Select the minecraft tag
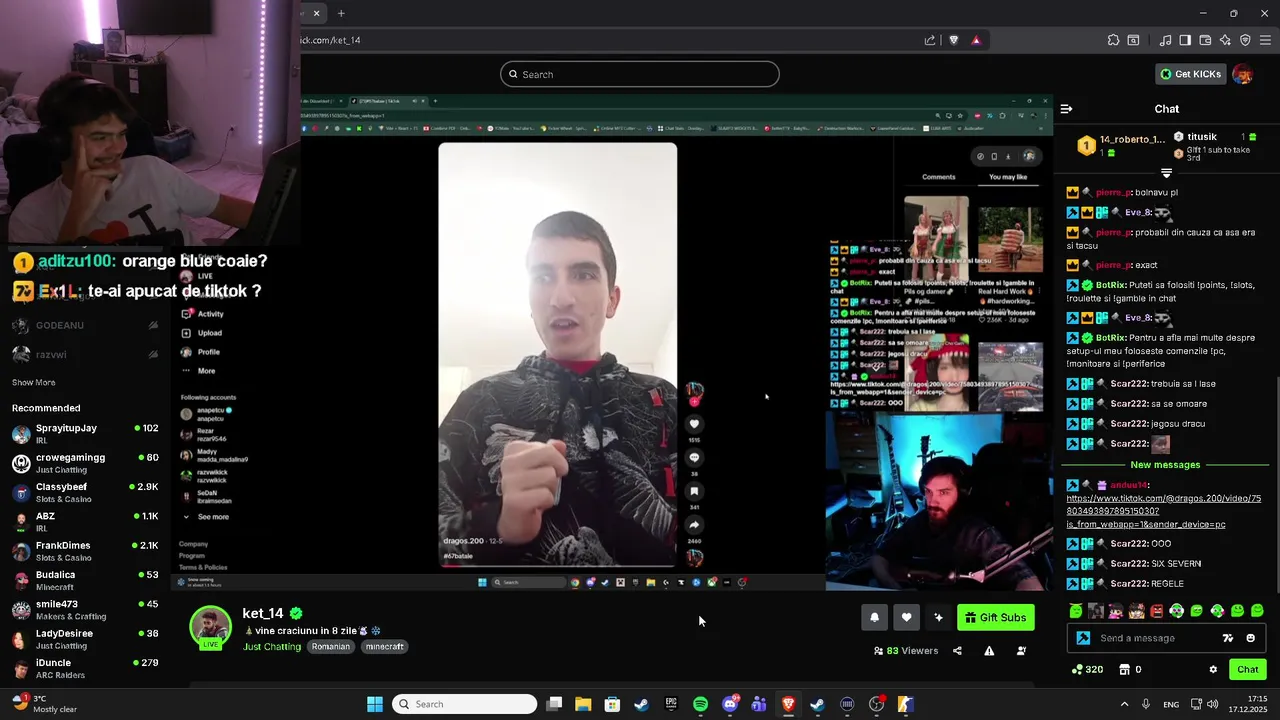The height and width of the screenshot is (720, 1280). pos(384,647)
